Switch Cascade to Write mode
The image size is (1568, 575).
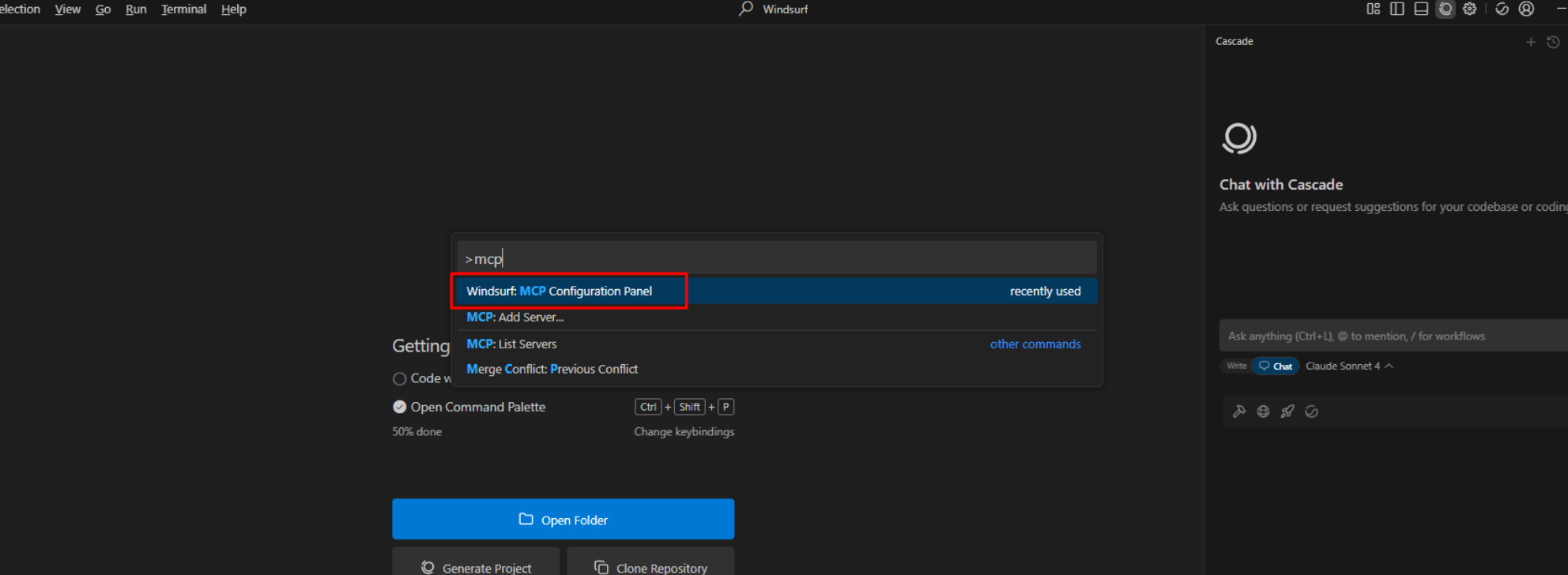(1236, 366)
